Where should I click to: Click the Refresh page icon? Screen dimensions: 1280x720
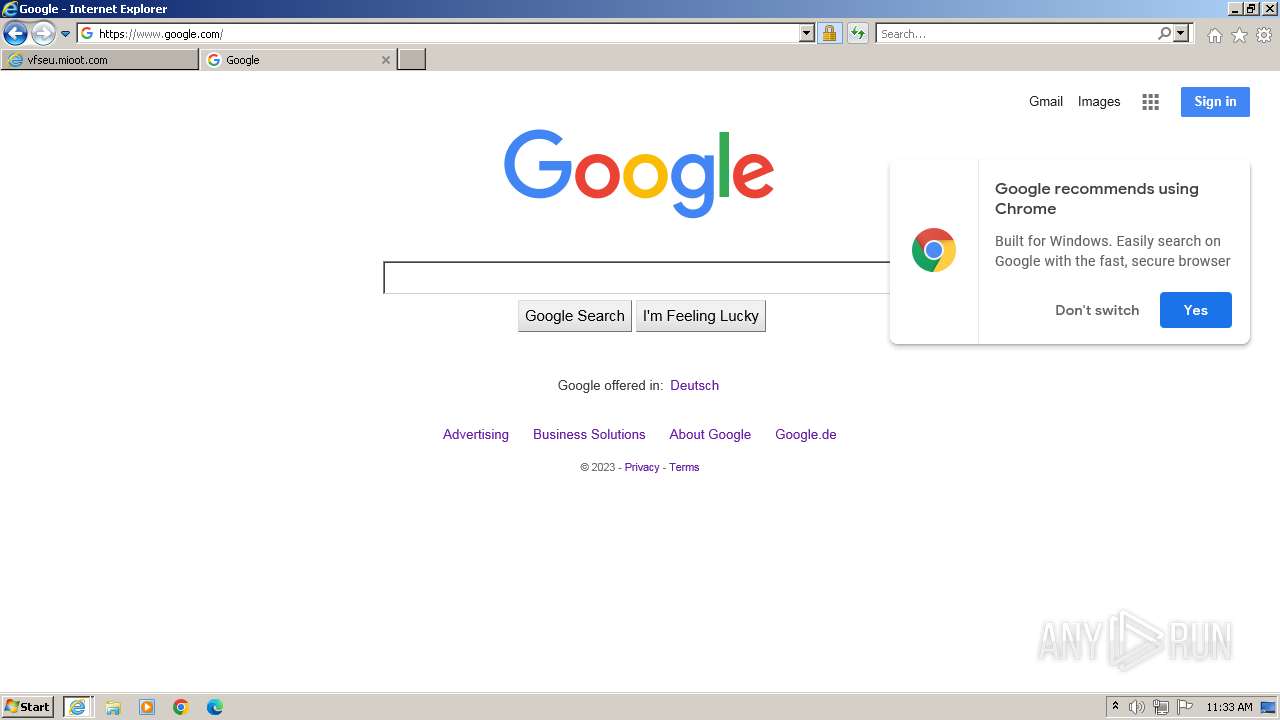857,33
